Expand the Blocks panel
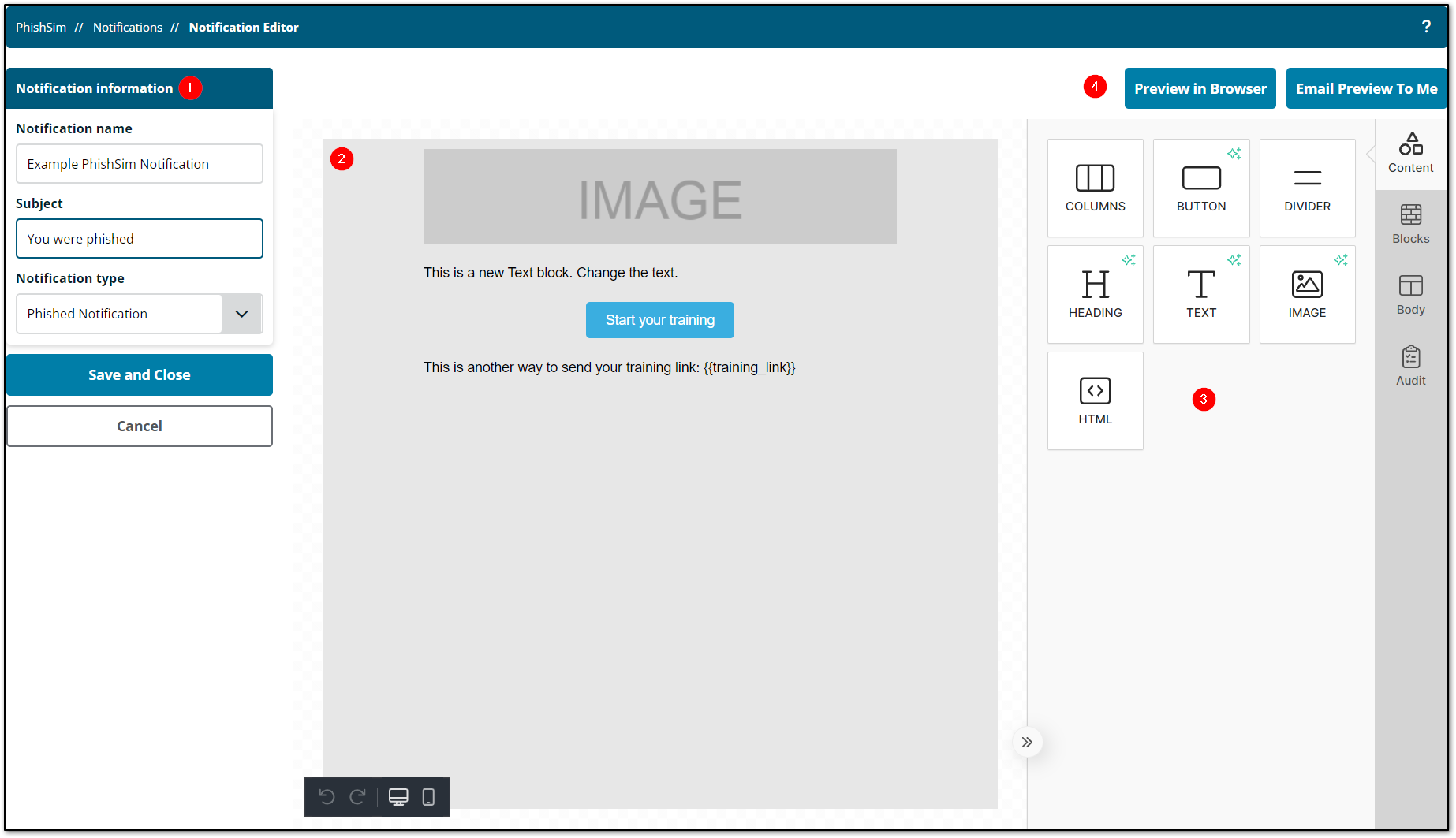This screenshot has height=838, width=1456. point(1410,223)
